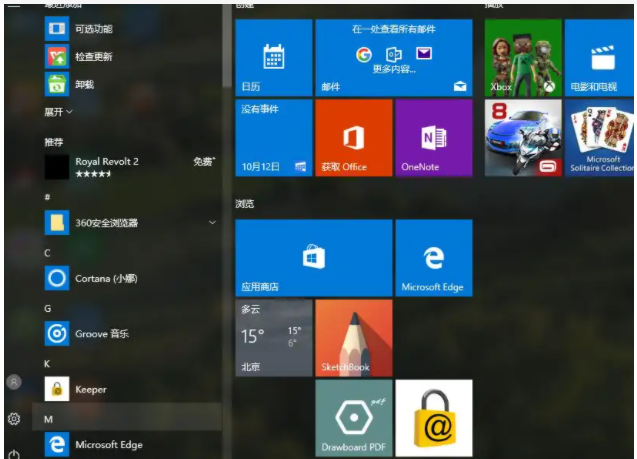Jump to the letter K index
The width and height of the screenshot is (637, 459).
pos(47,364)
